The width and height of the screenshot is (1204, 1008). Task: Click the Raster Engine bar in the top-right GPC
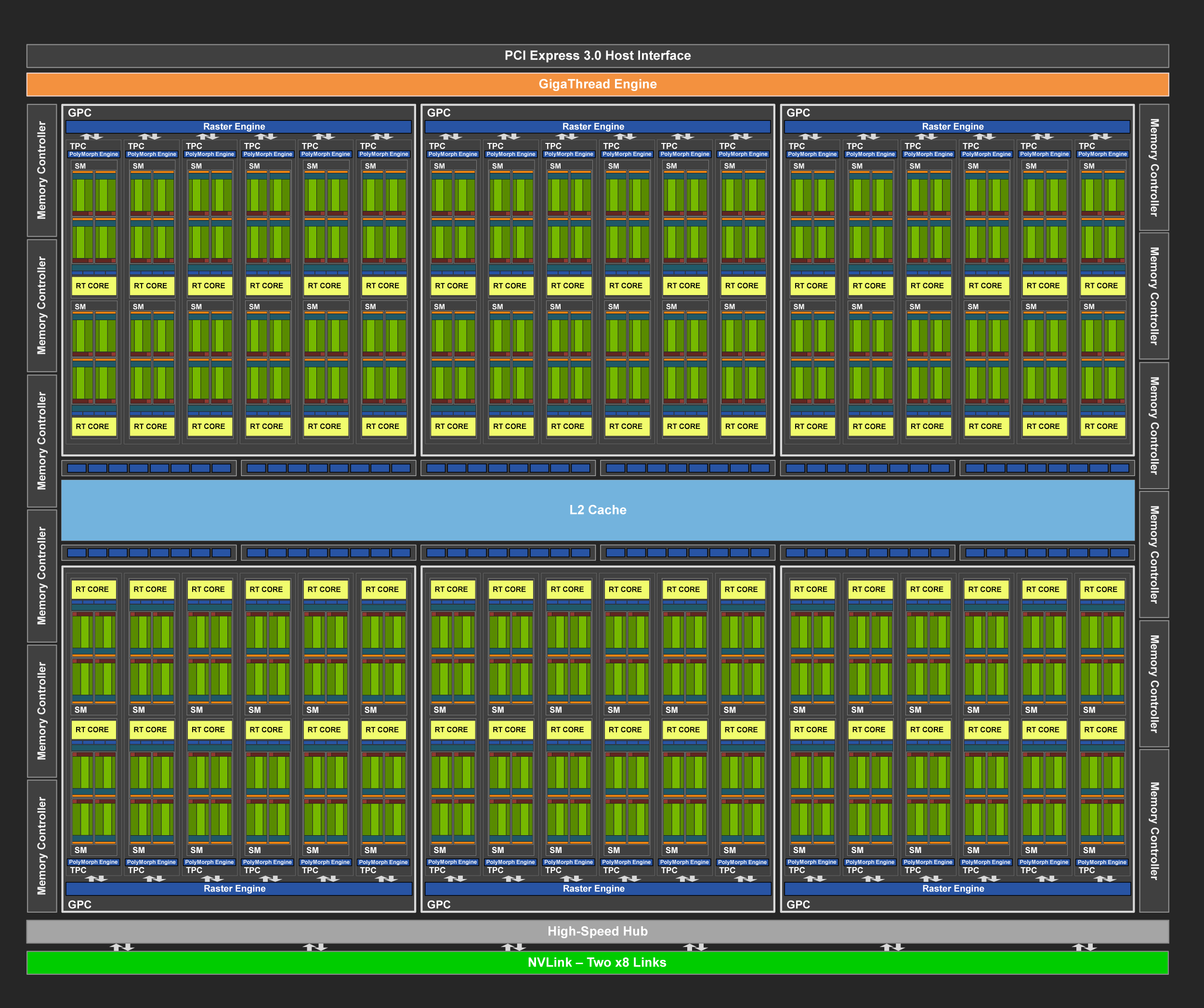coord(957,127)
